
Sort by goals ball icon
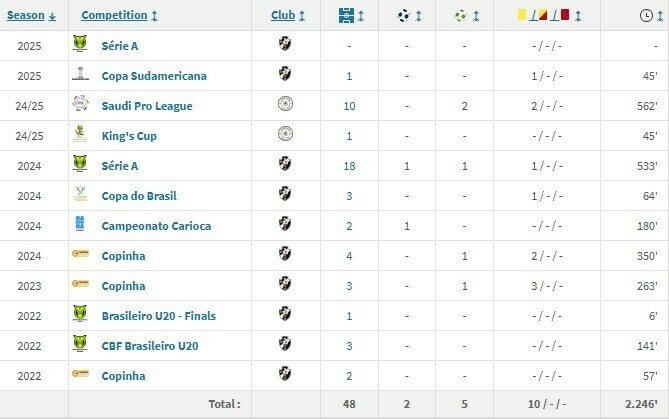(402, 15)
